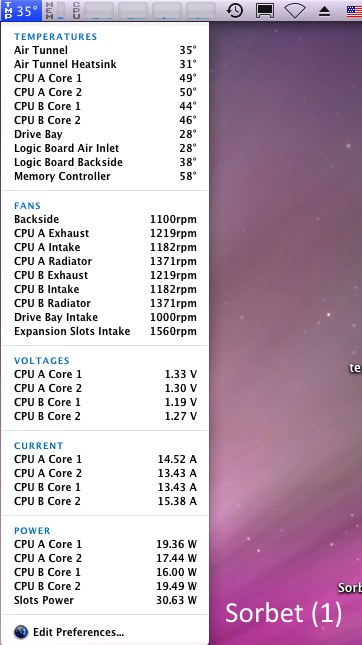Image resolution: width=362 pixels, height=645 pixels.
Task: Click the CURRENT section heading
Action: point(39,446)
